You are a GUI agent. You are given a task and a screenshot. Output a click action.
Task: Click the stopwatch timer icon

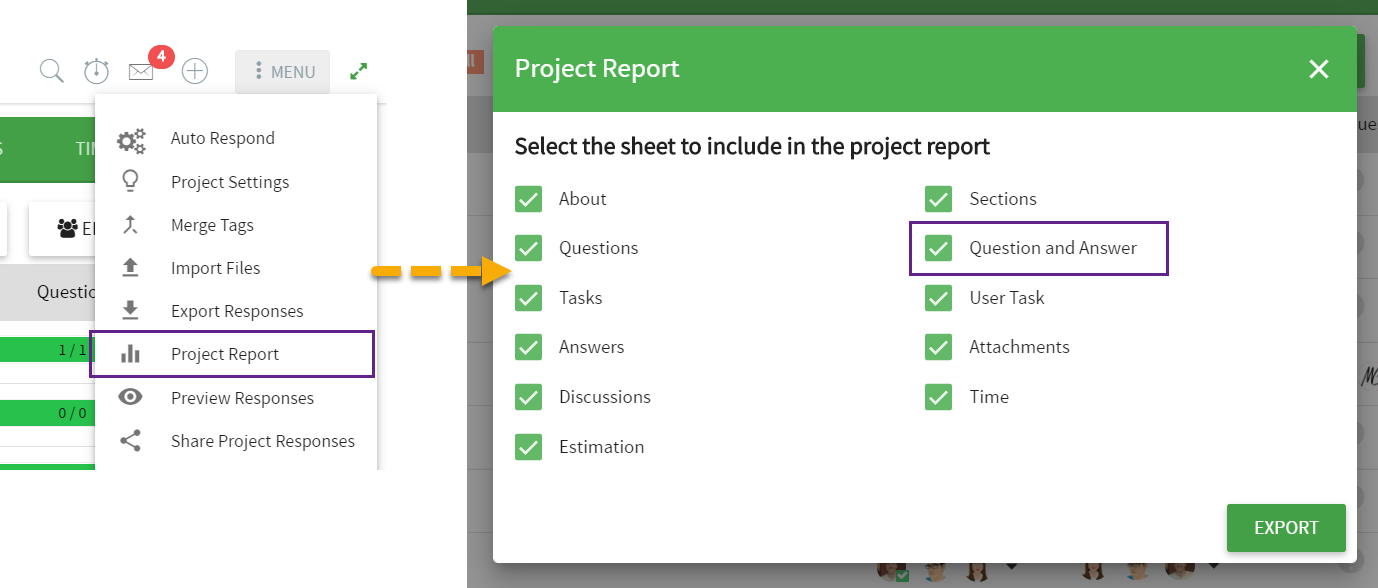pos(96,71)
